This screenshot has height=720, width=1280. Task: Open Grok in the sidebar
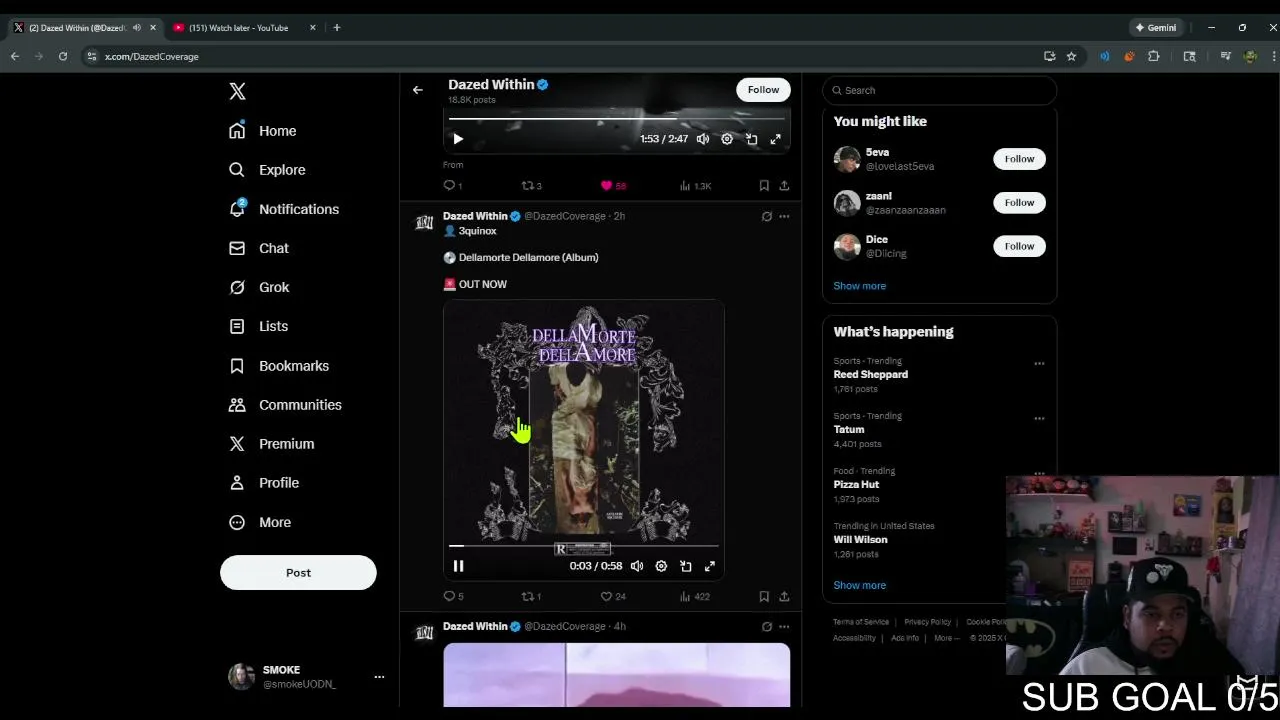260,287
